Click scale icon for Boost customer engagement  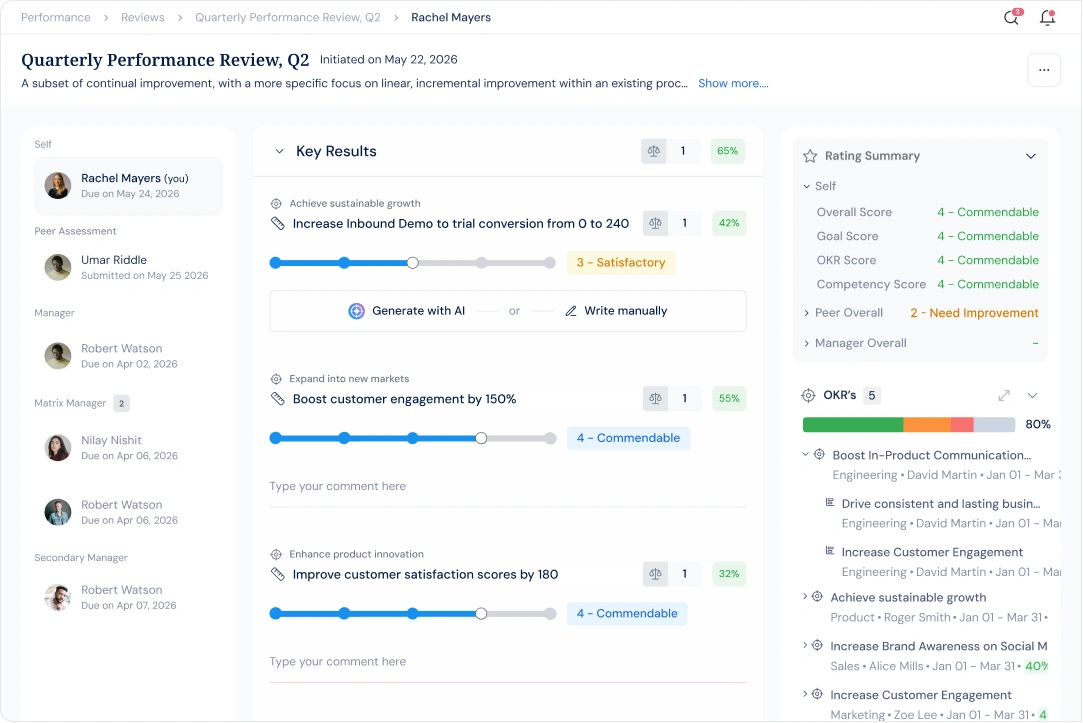click(x=655, y=398)
